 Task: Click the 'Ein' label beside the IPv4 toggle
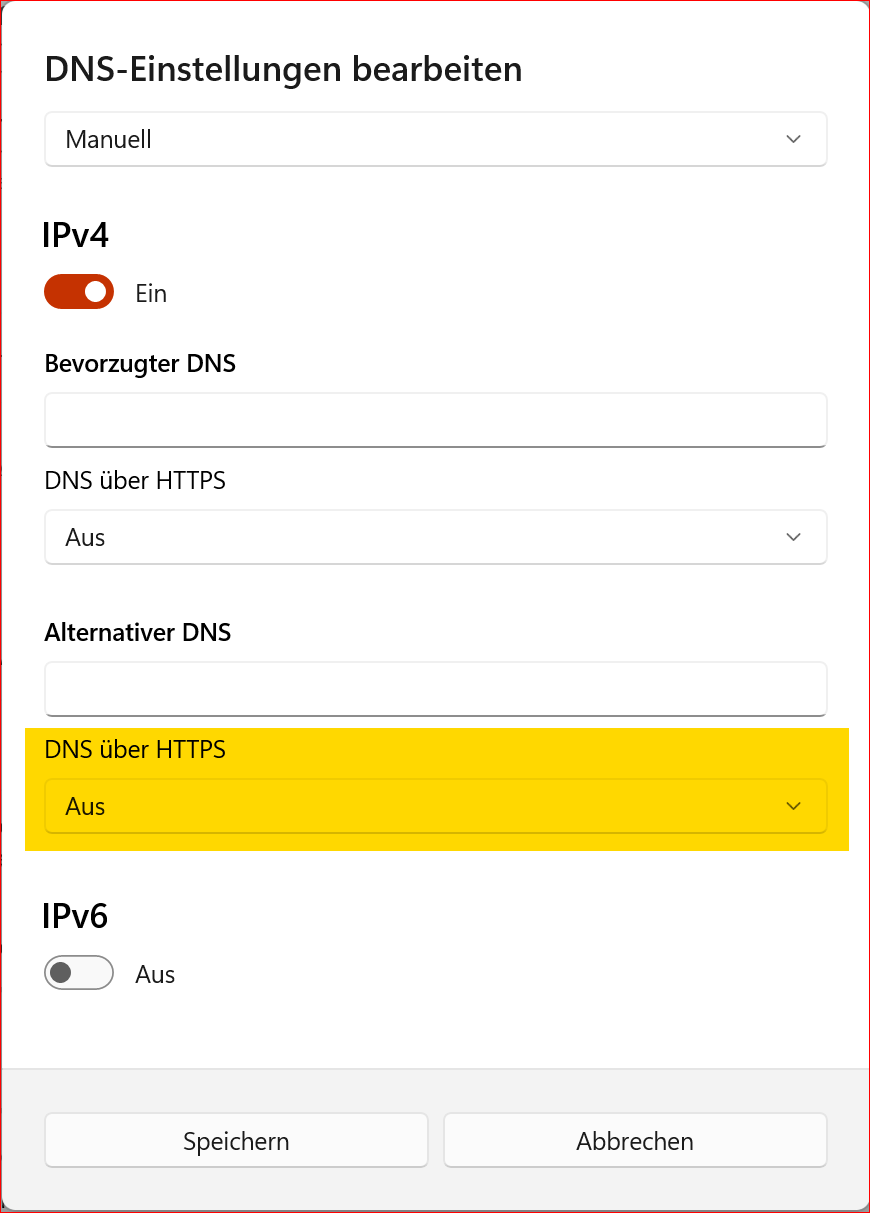pyautogui.click(x=151, y=294)
